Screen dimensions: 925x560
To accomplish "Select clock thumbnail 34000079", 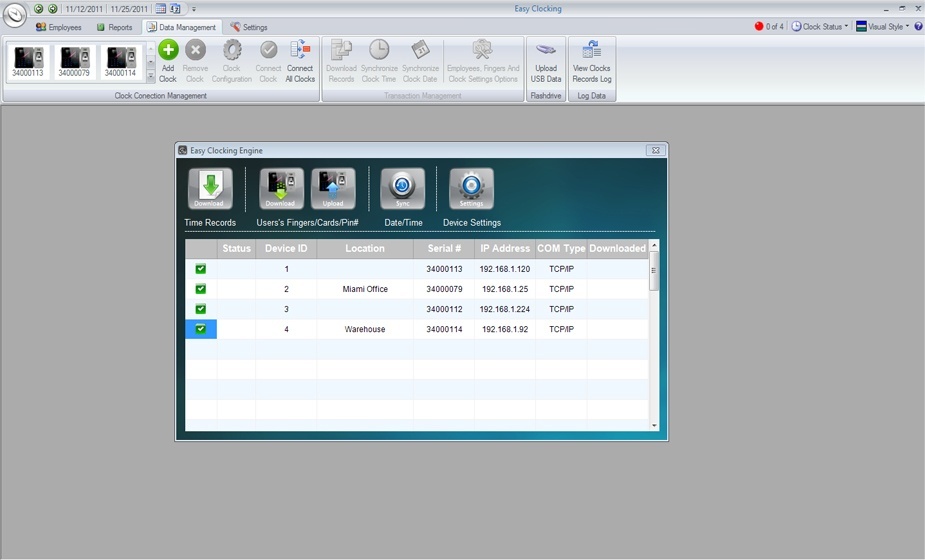I will (x=74, y=61).
